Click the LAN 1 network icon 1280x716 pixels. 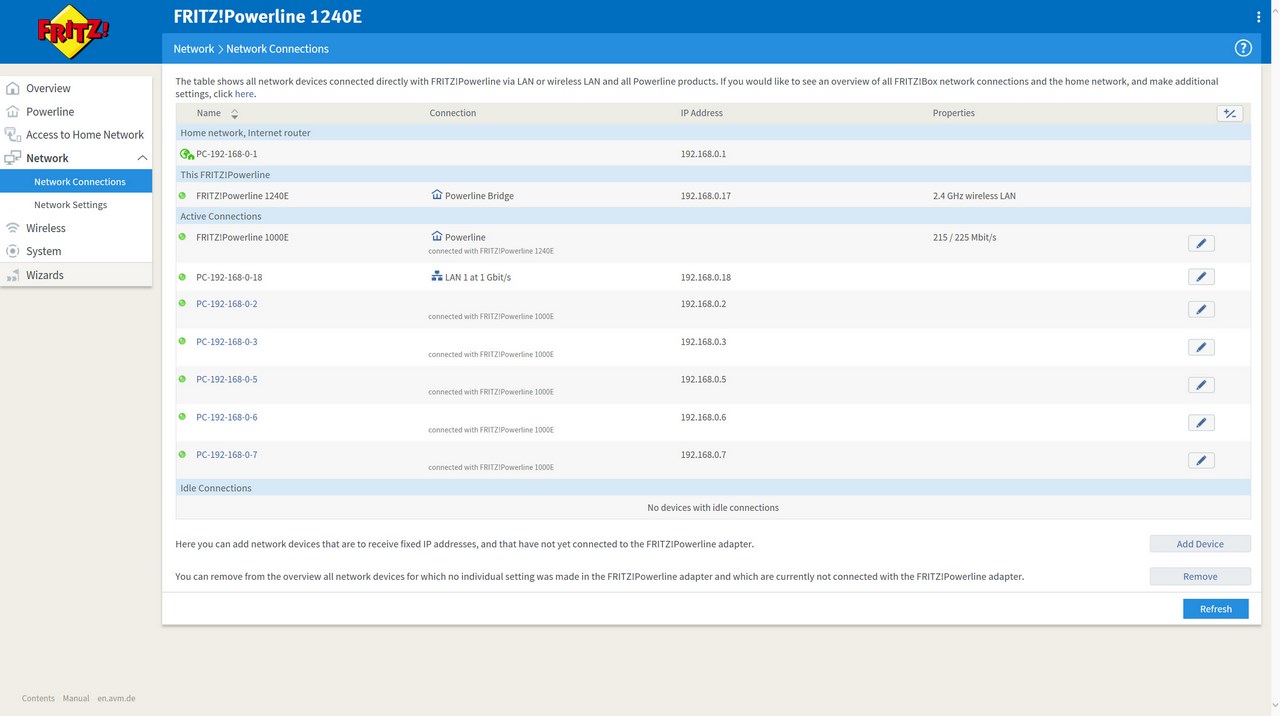pos(436,276)
